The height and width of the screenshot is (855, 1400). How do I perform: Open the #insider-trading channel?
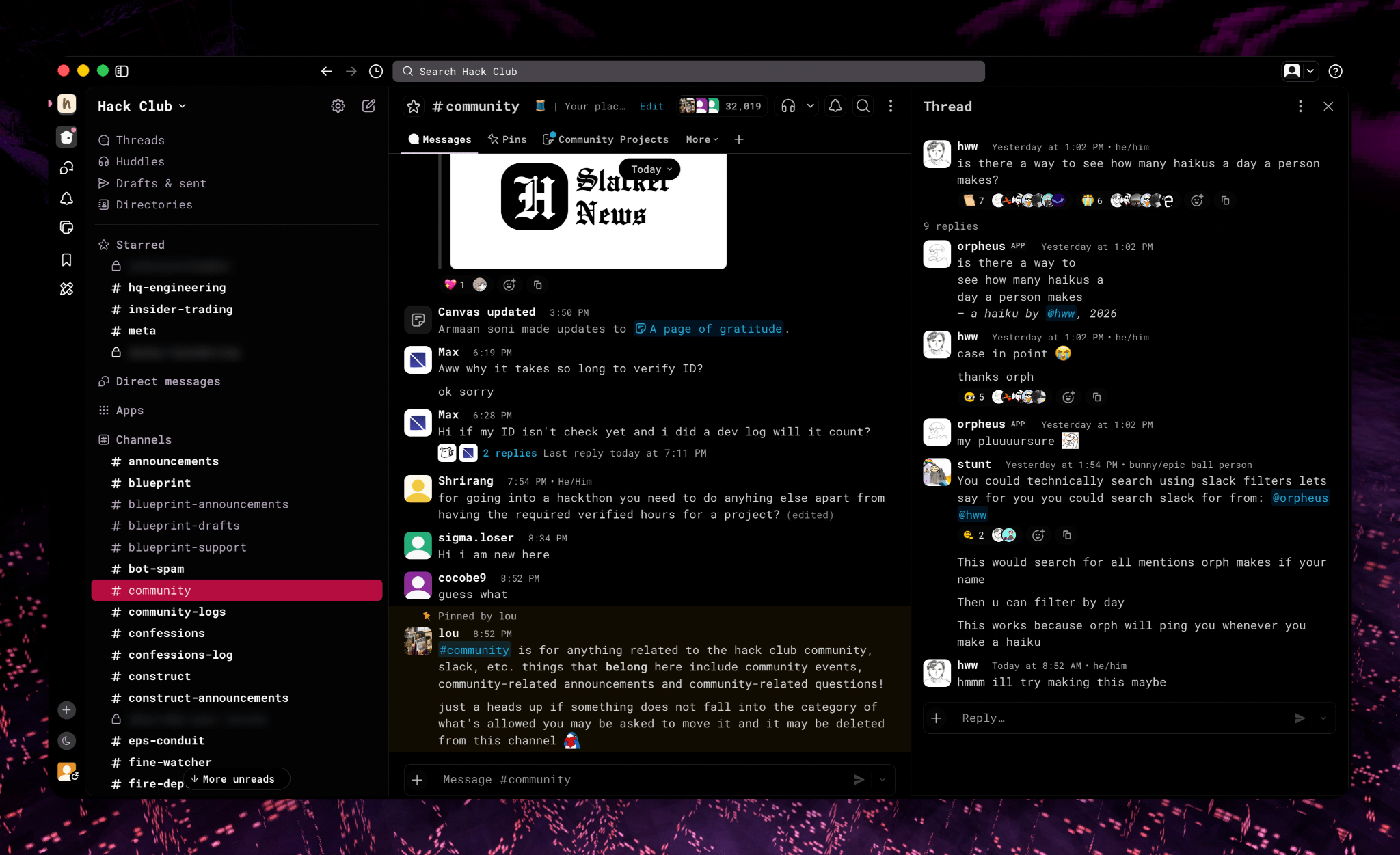pyautogui.click(x=237, y=309)
